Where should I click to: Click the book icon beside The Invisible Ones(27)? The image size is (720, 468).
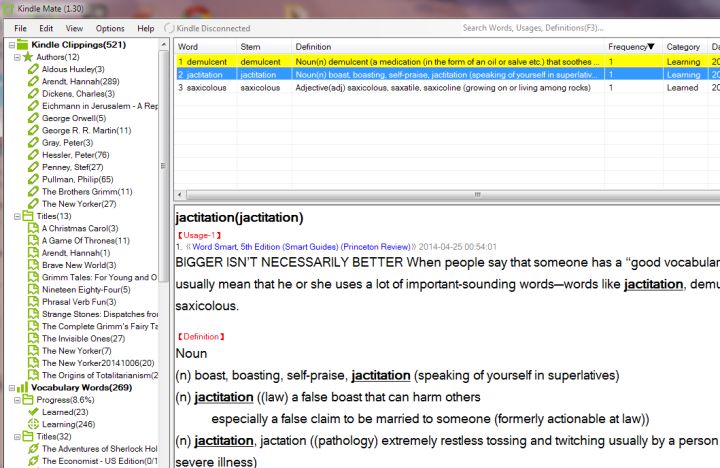[33, 338]
